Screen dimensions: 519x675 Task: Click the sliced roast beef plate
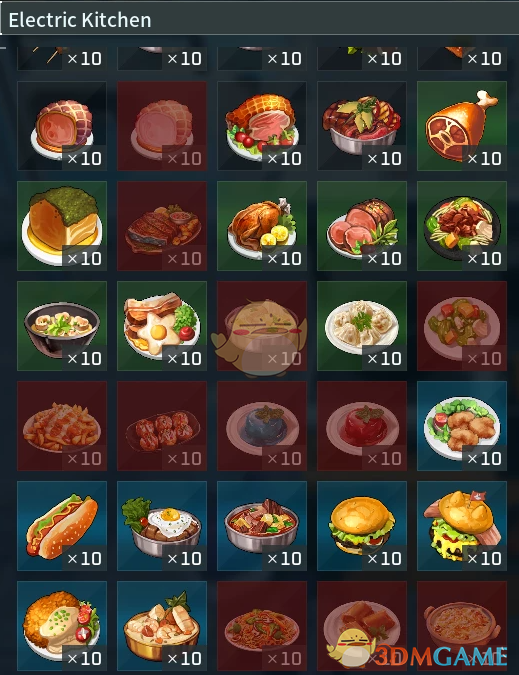click(x=362, y=226)
